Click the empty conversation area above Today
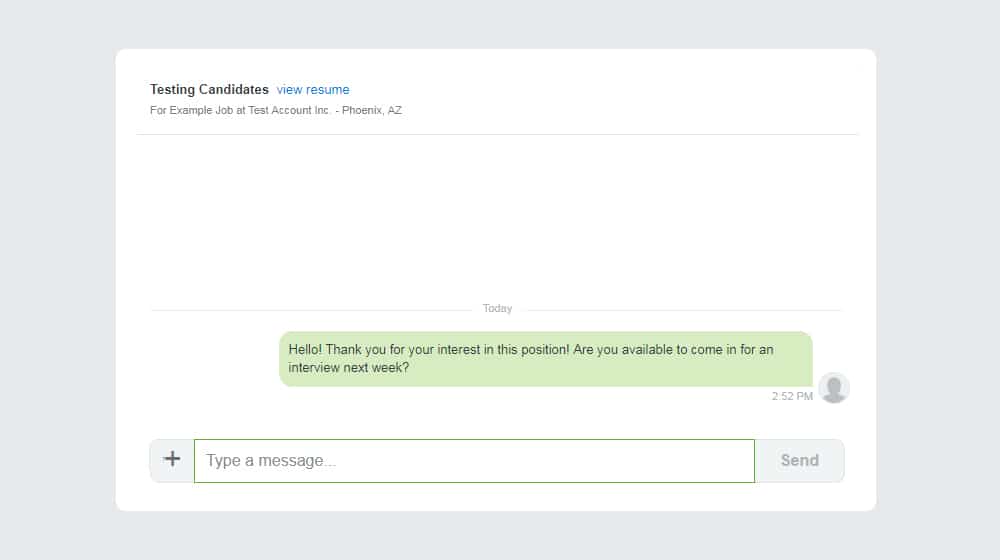1000x560 pixels. (497, 217)
